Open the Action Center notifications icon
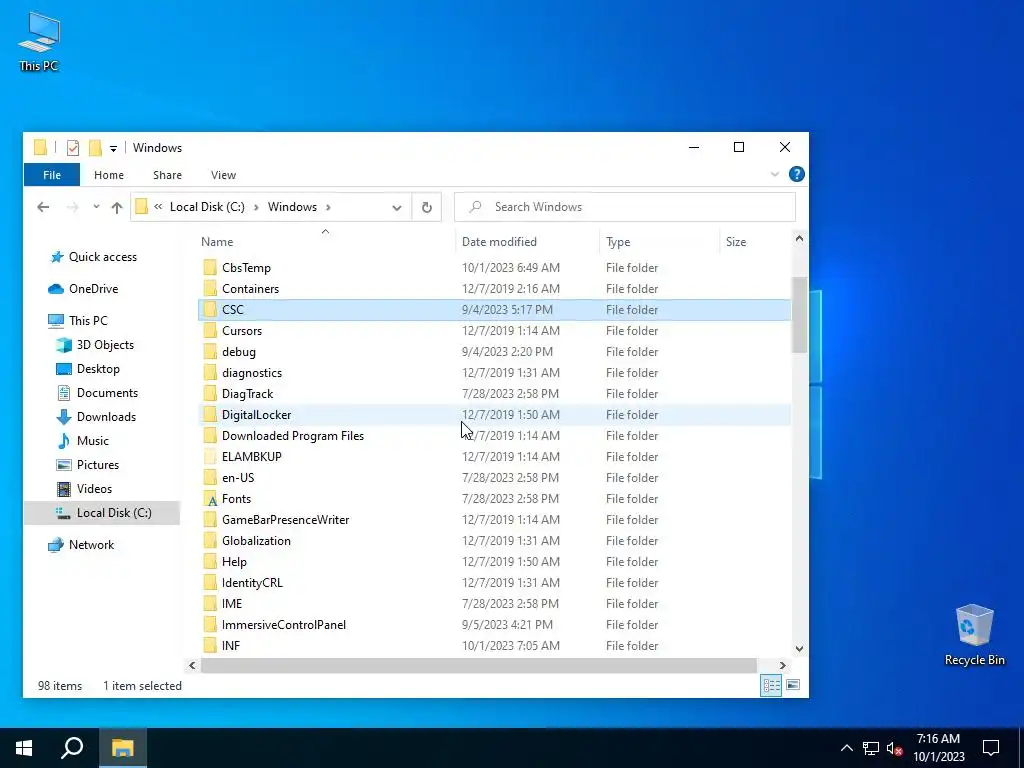Viewport: 1024px width, 768px height. pos(991,748)
